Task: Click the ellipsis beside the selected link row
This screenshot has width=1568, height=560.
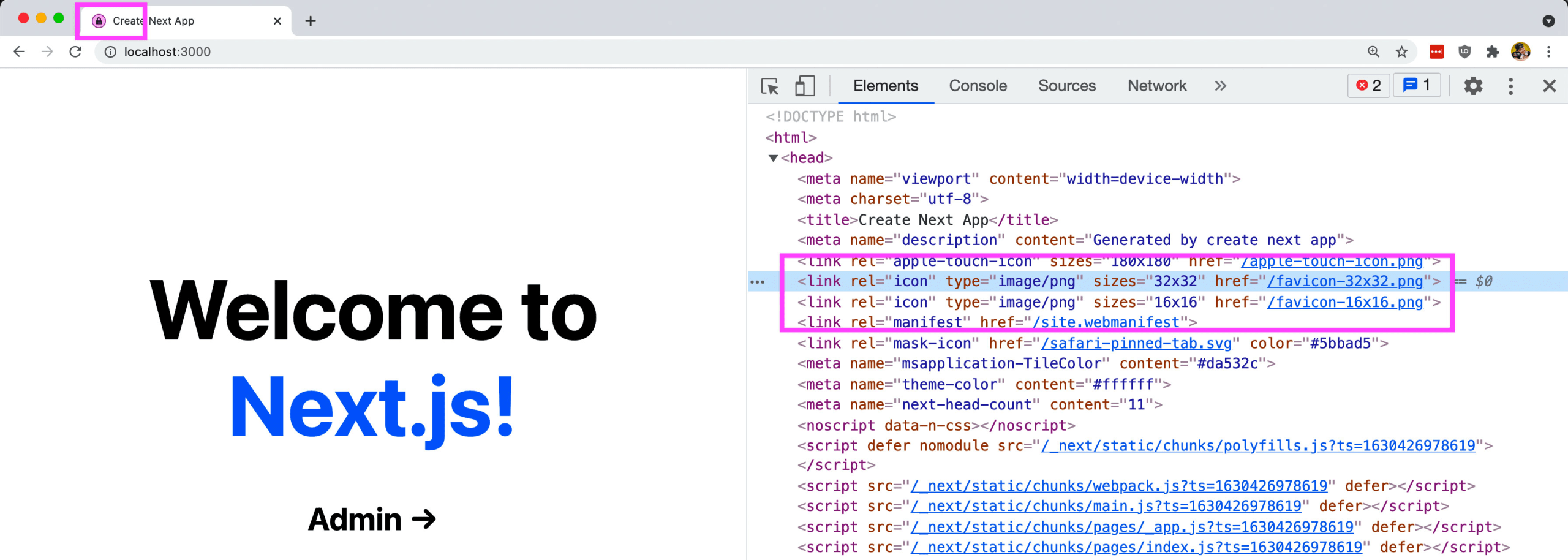Action: pos(758,282)
